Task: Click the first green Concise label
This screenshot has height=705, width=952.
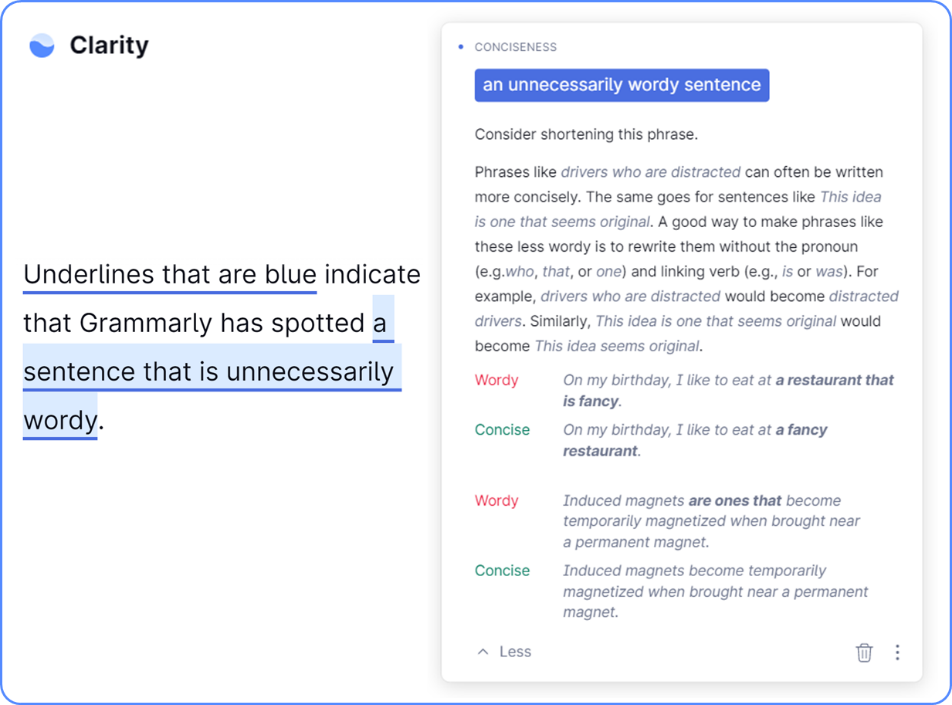Action: pyautogui.click(x=502, y=430)
